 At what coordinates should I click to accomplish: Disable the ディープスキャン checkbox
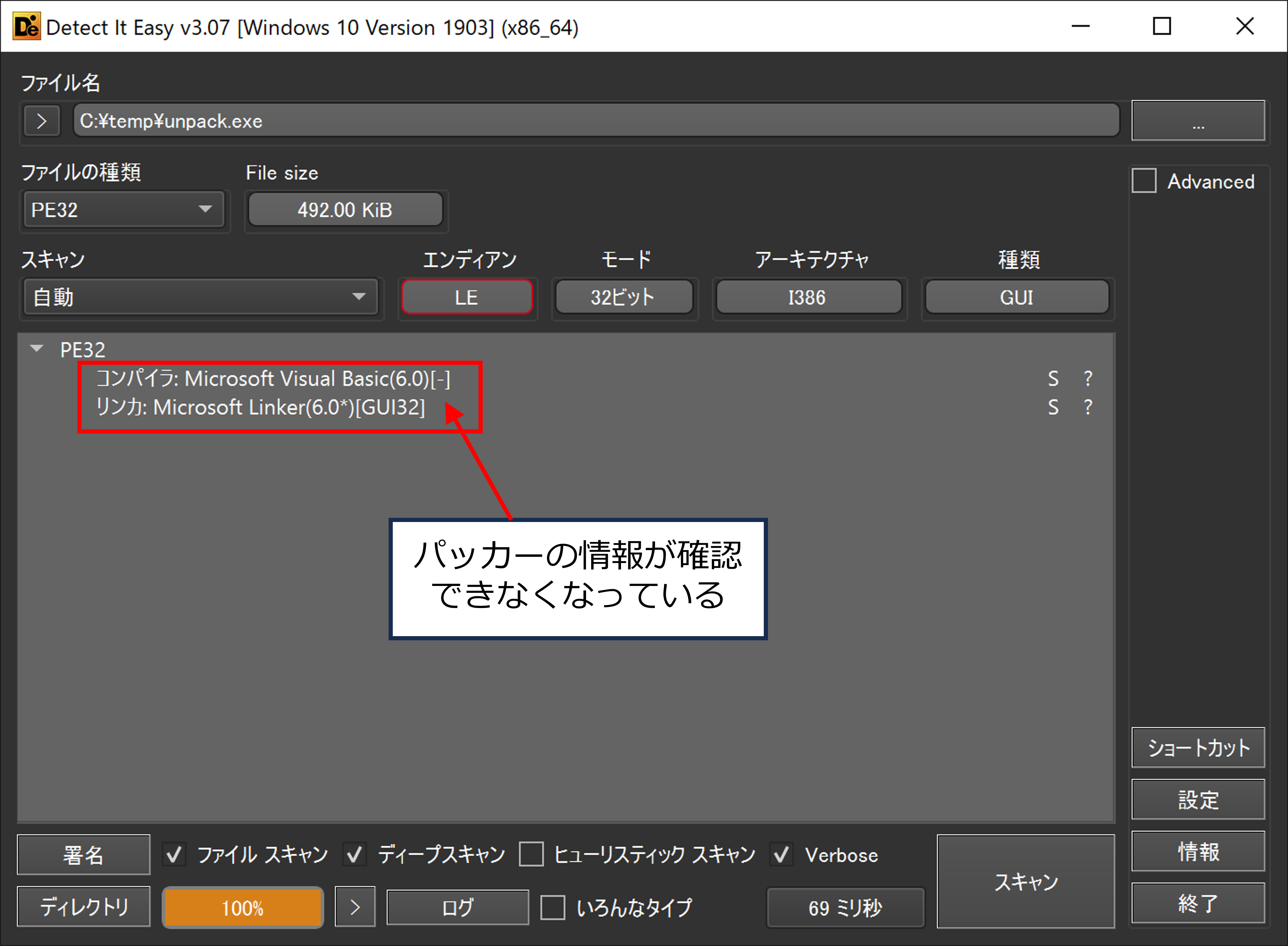tap(354, 854)
